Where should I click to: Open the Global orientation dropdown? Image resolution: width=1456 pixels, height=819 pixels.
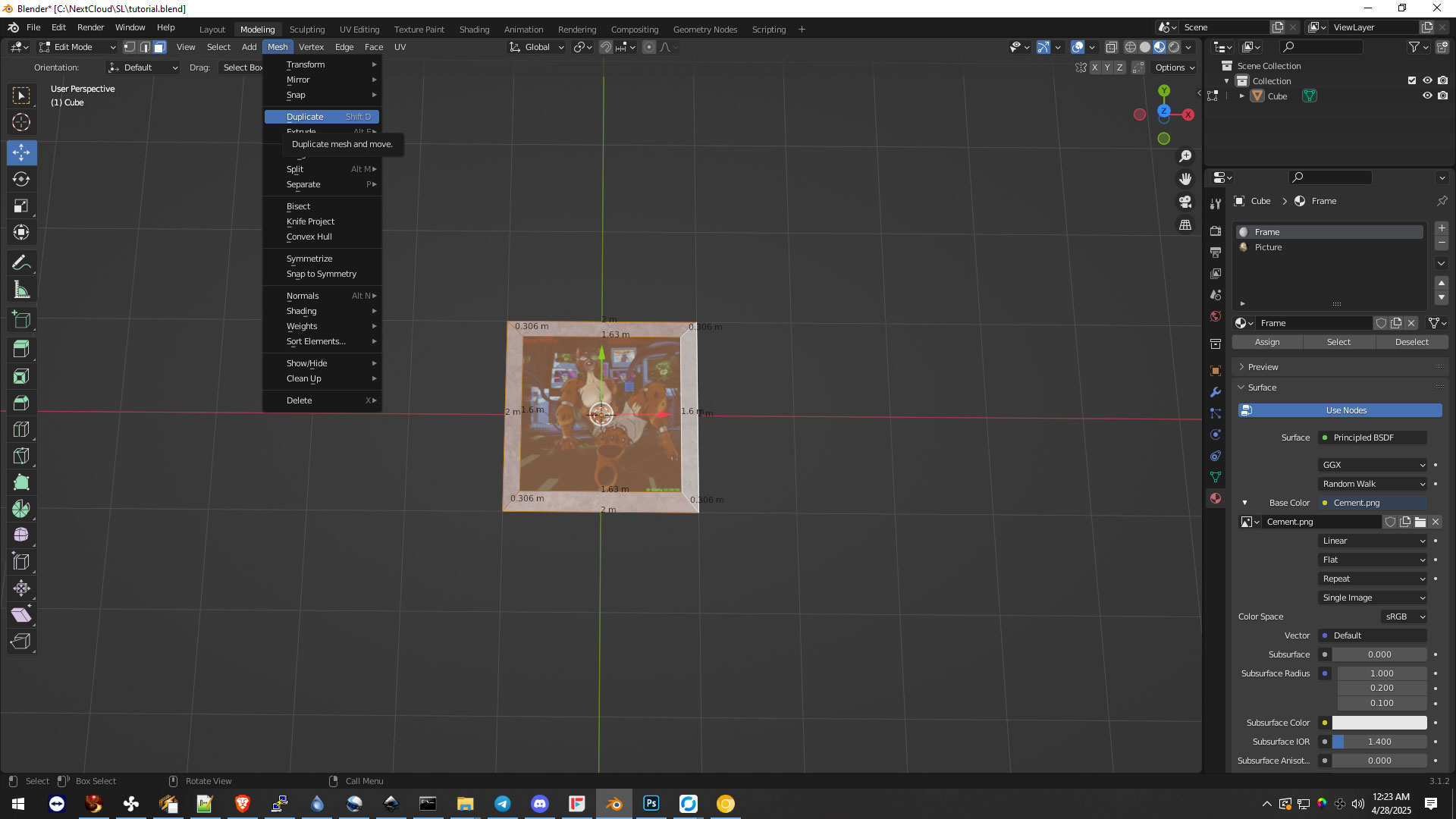pyautogui.click(x=537, y=47)
